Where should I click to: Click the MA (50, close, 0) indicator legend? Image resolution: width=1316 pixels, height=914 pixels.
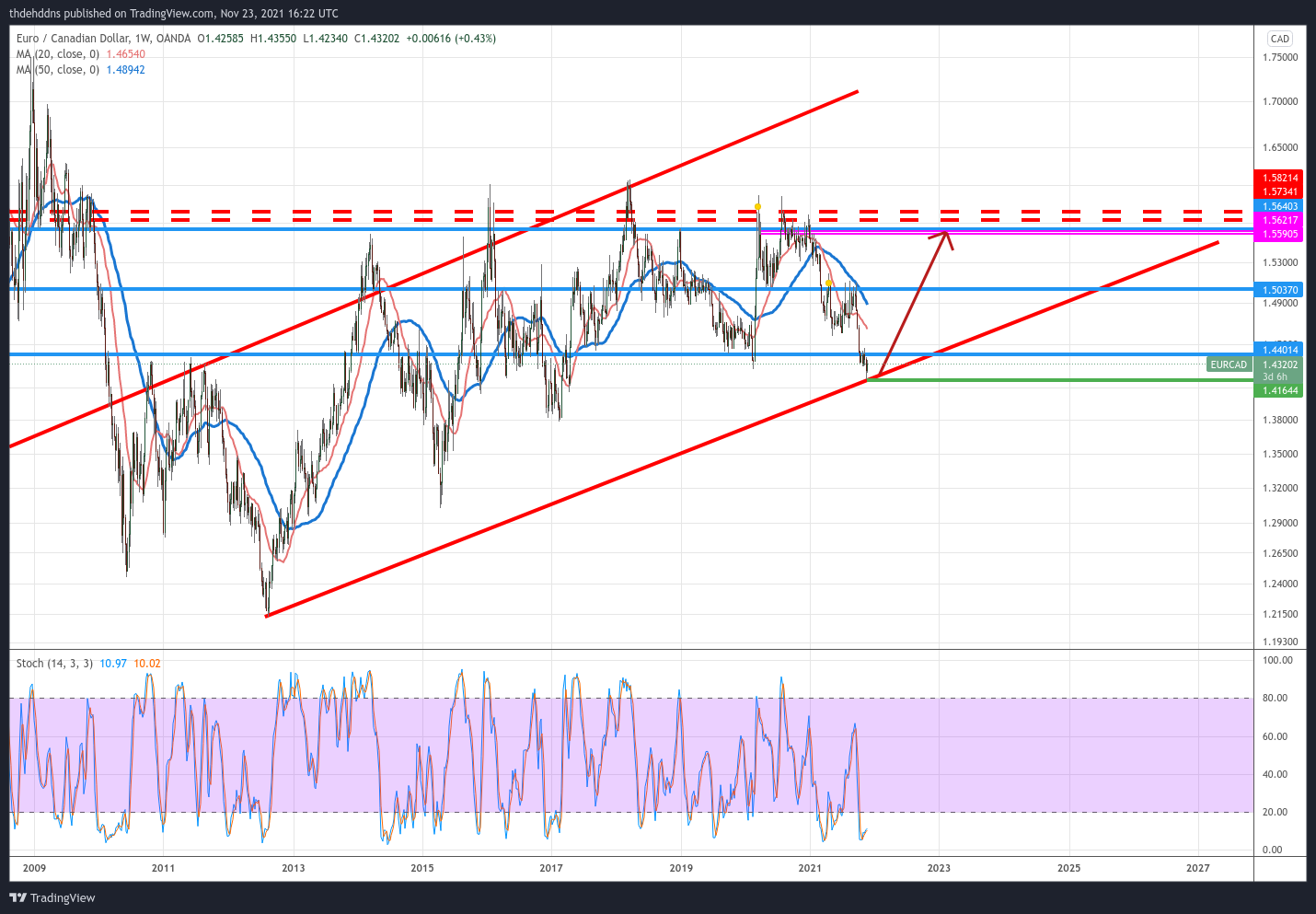pos(58,70)
